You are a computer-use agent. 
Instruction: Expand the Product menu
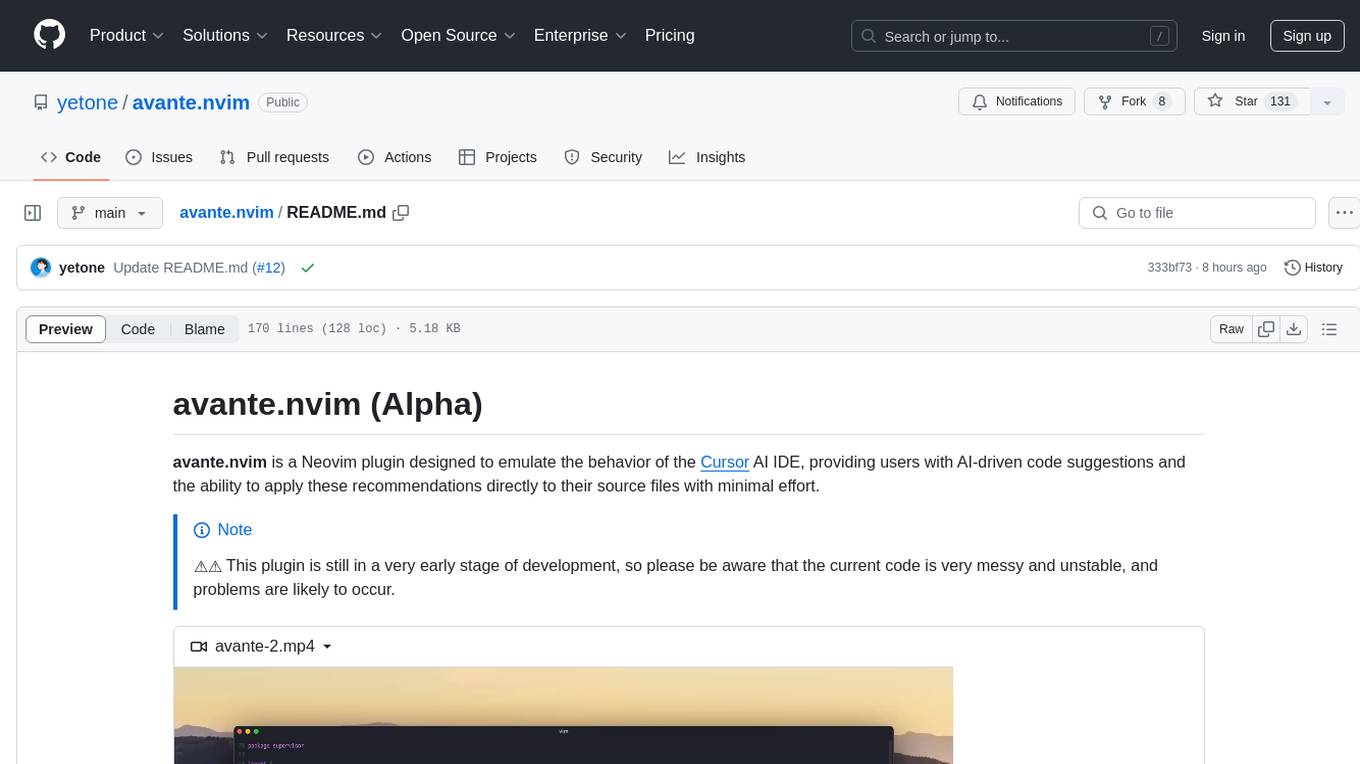tap(127, 35)
